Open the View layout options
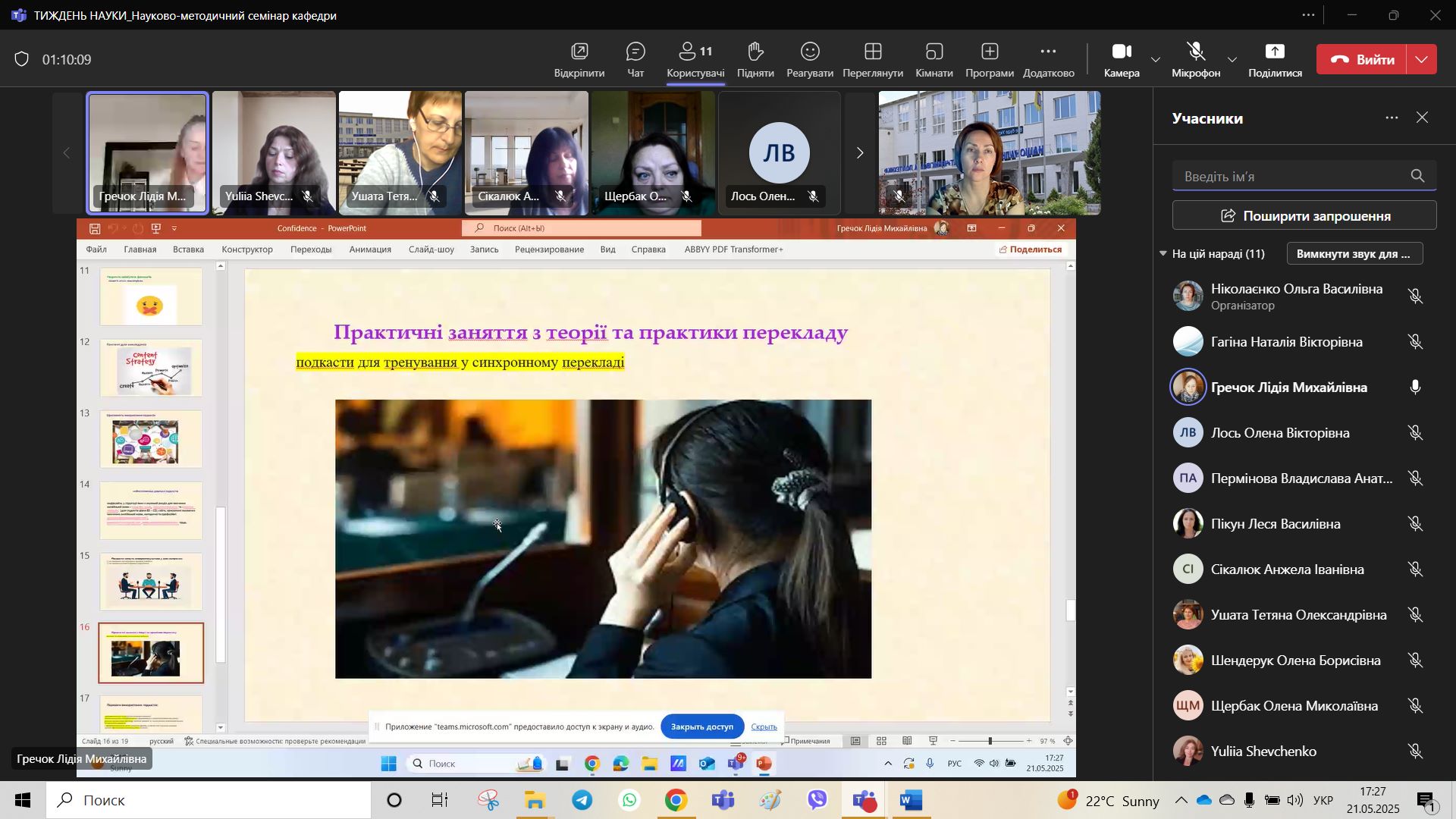 pos(872,60)
